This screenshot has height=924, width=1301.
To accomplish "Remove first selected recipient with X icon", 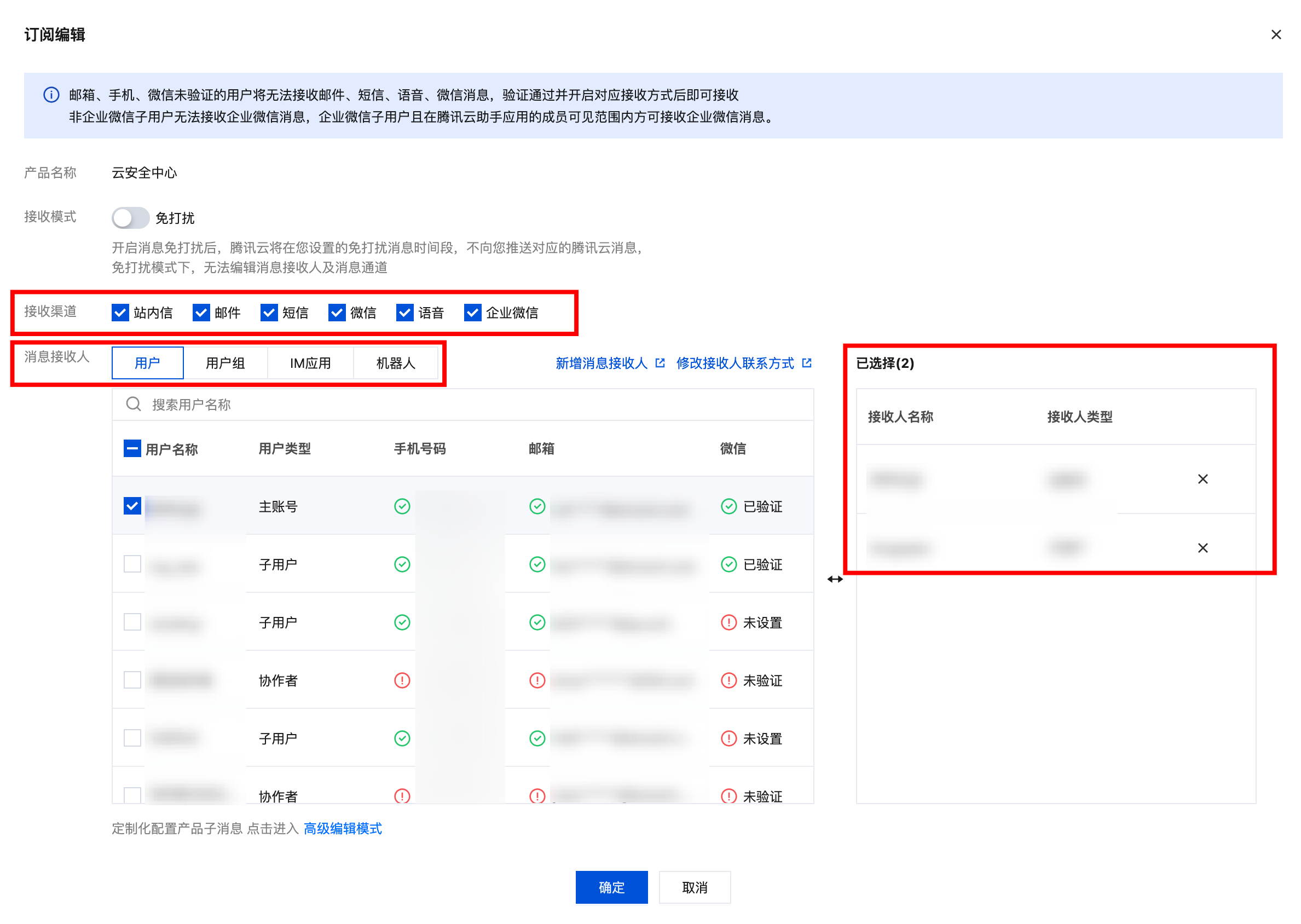I will pos(1202,479).
